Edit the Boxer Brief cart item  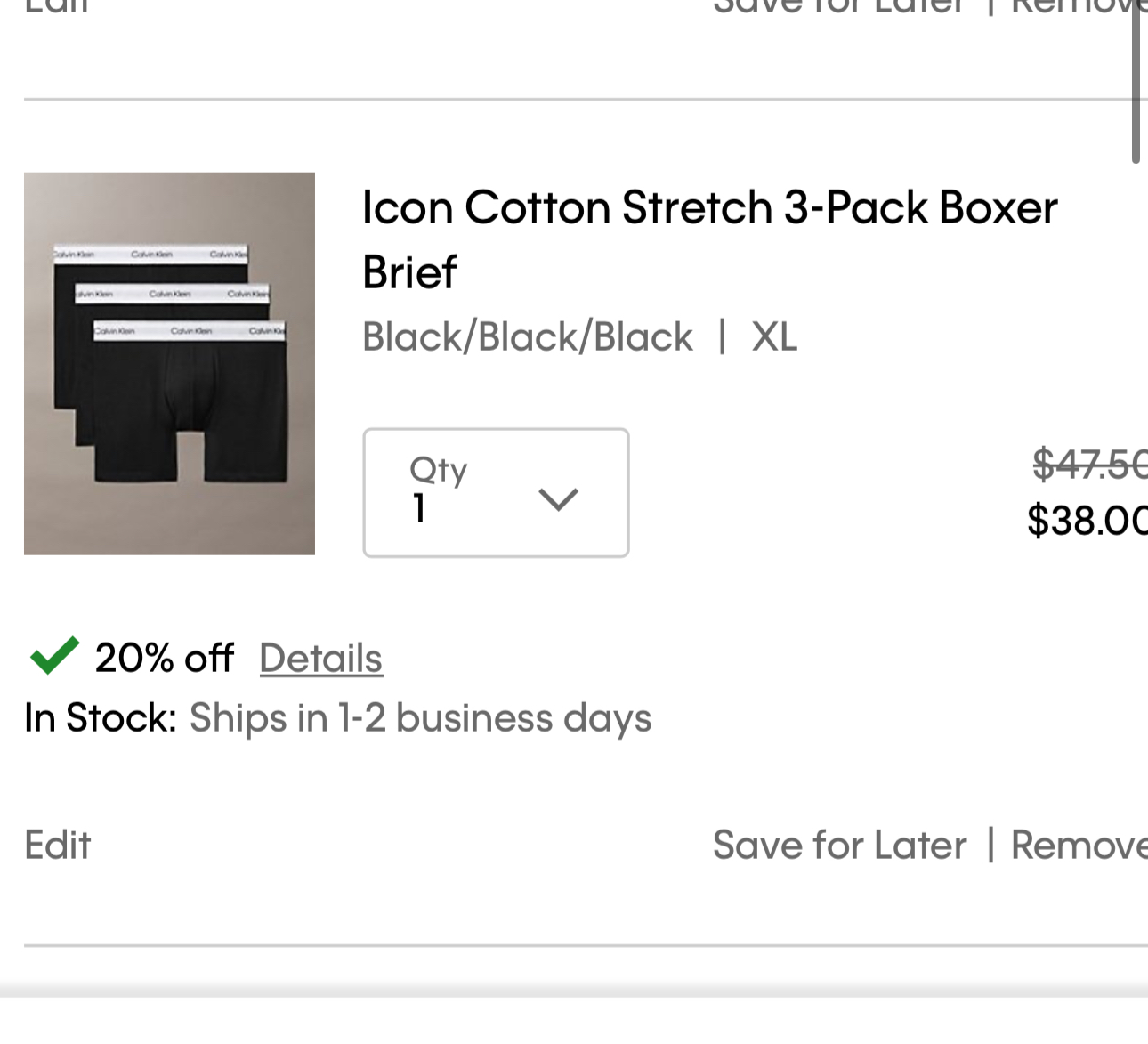pos(58,845)
